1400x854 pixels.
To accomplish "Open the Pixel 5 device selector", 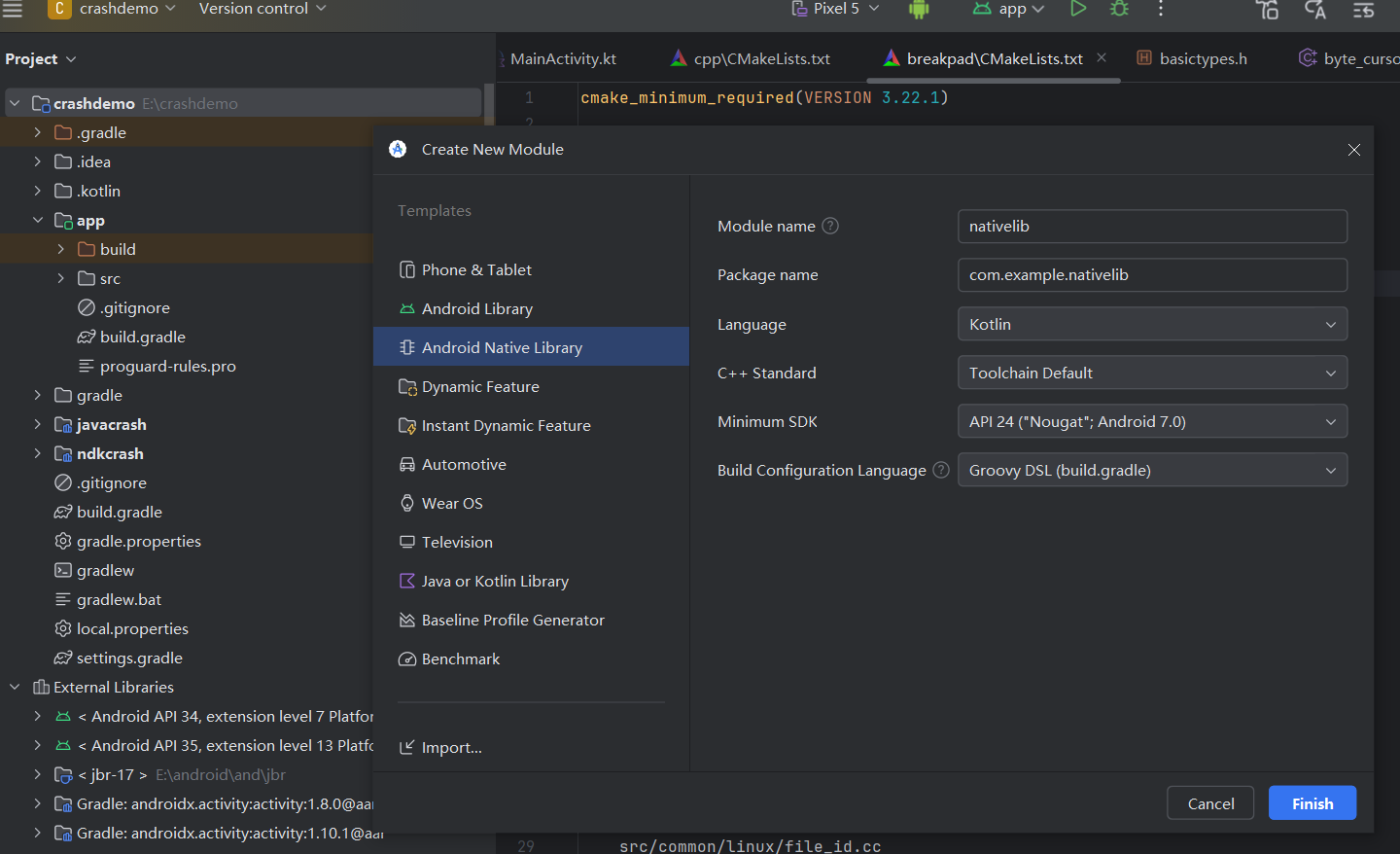I will click(x=835, y=9).
